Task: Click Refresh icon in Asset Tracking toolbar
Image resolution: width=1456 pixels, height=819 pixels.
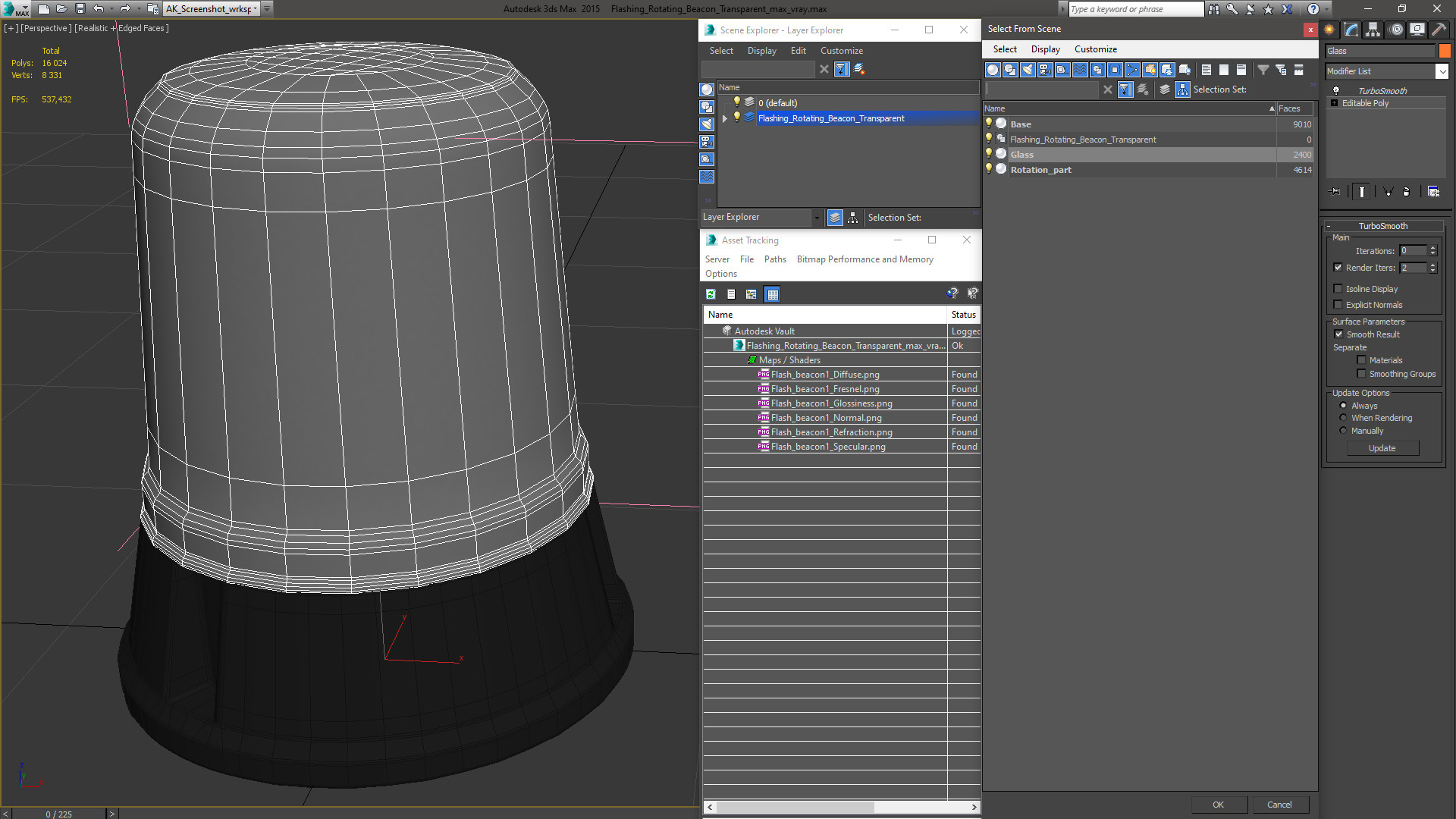Action: click(711, 294)
